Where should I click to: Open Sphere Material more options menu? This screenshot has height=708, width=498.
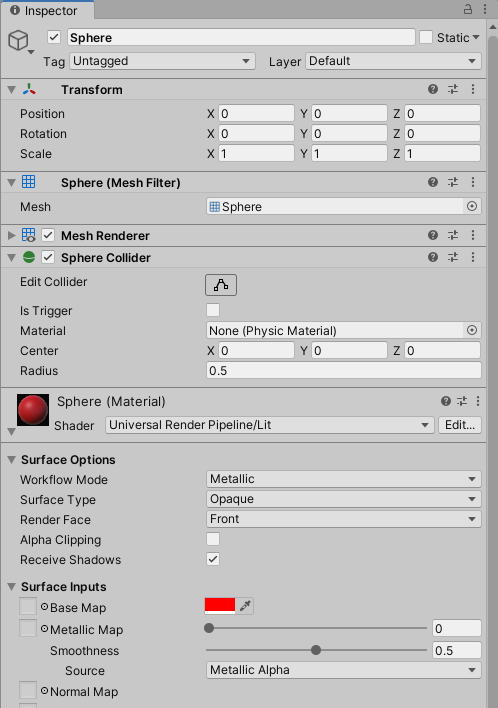click(x=478, y=401)
